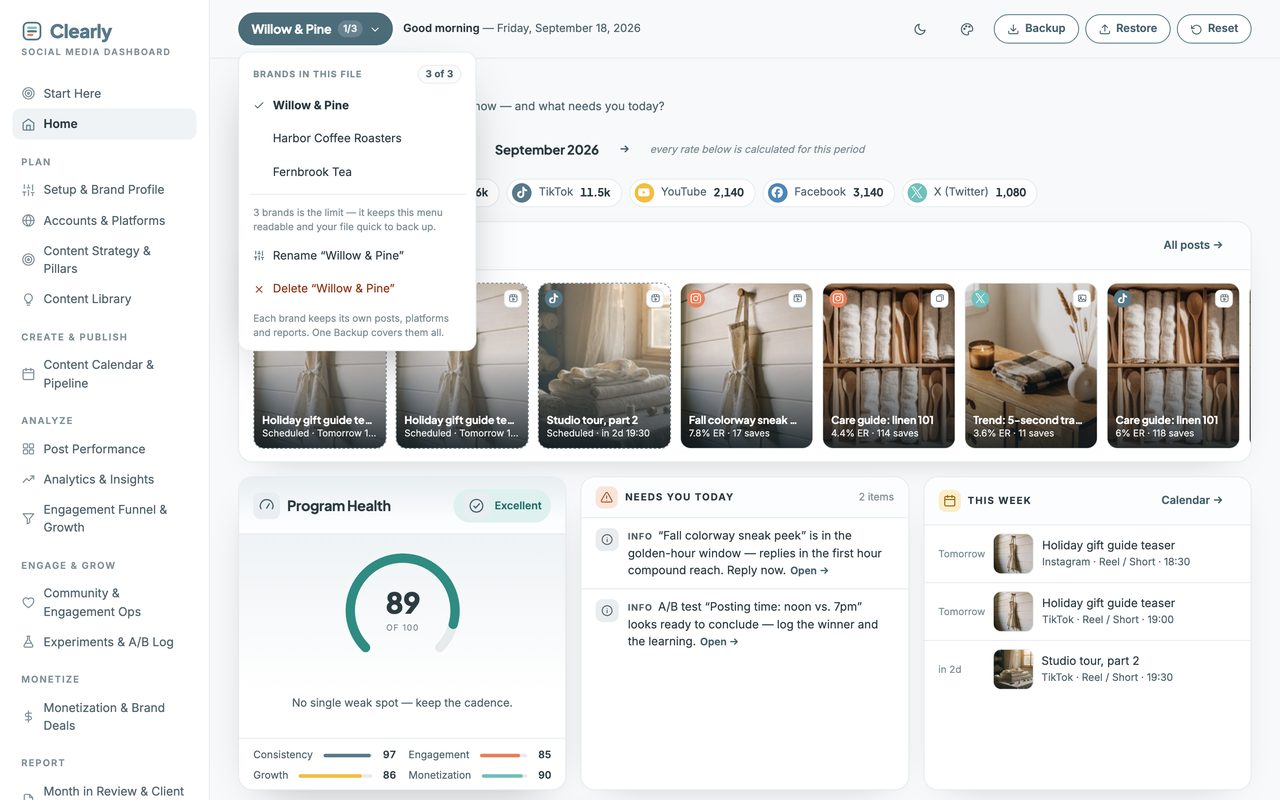The width and height of the screenshot is (1280, 800).
Task: Open Engagement Funnel & Growth
Action: point(104,518)
